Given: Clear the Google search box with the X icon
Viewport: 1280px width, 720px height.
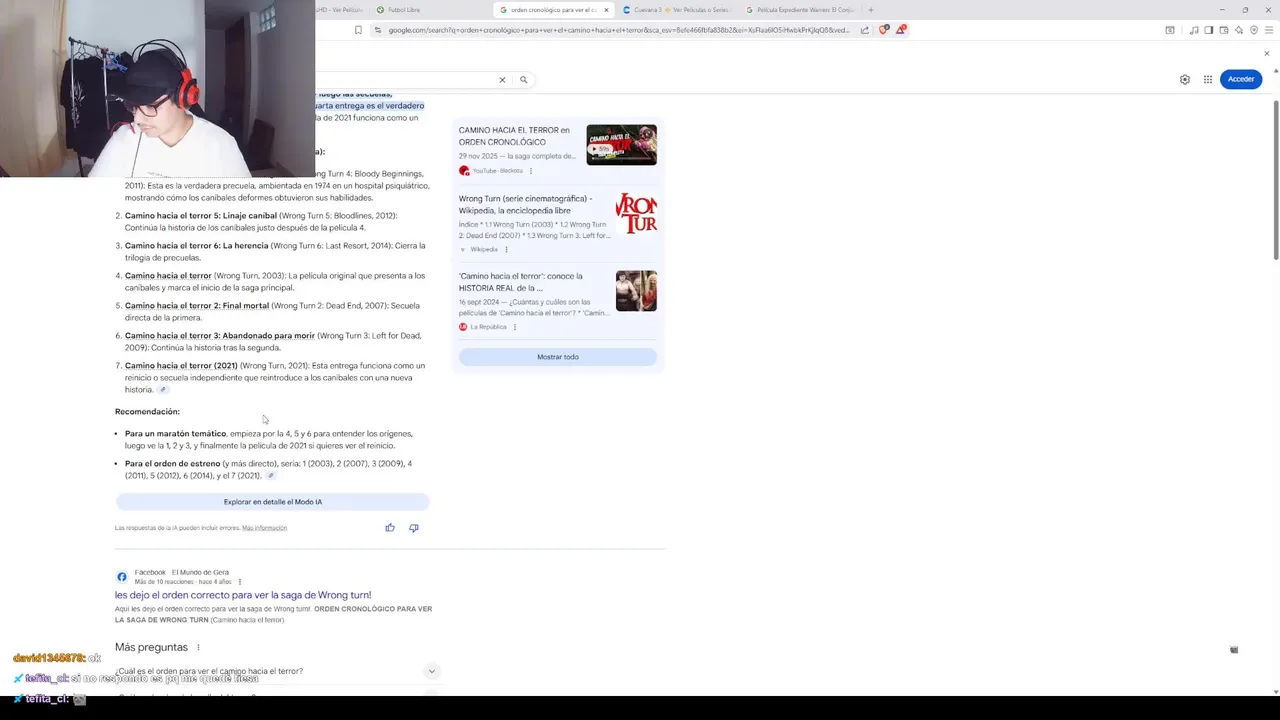Looking at the screenshot, I should point(502,80).
